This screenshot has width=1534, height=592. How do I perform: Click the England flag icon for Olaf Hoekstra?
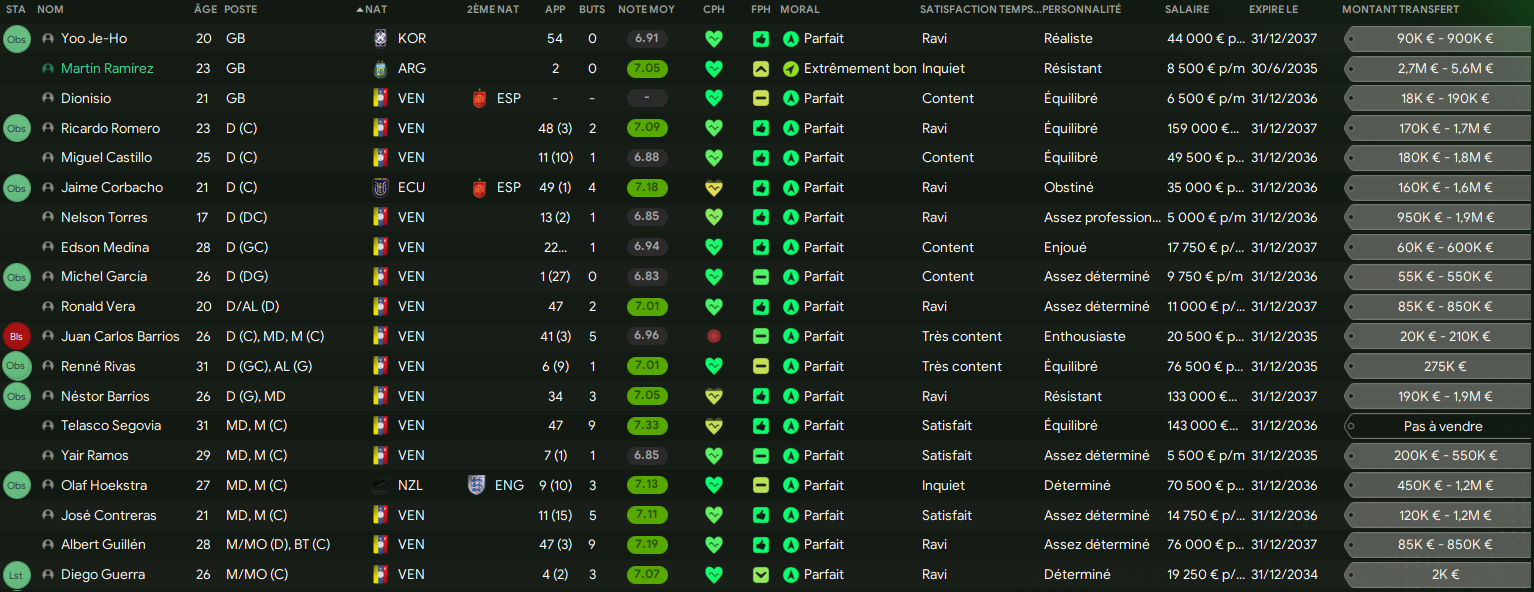tap(477, 486)
